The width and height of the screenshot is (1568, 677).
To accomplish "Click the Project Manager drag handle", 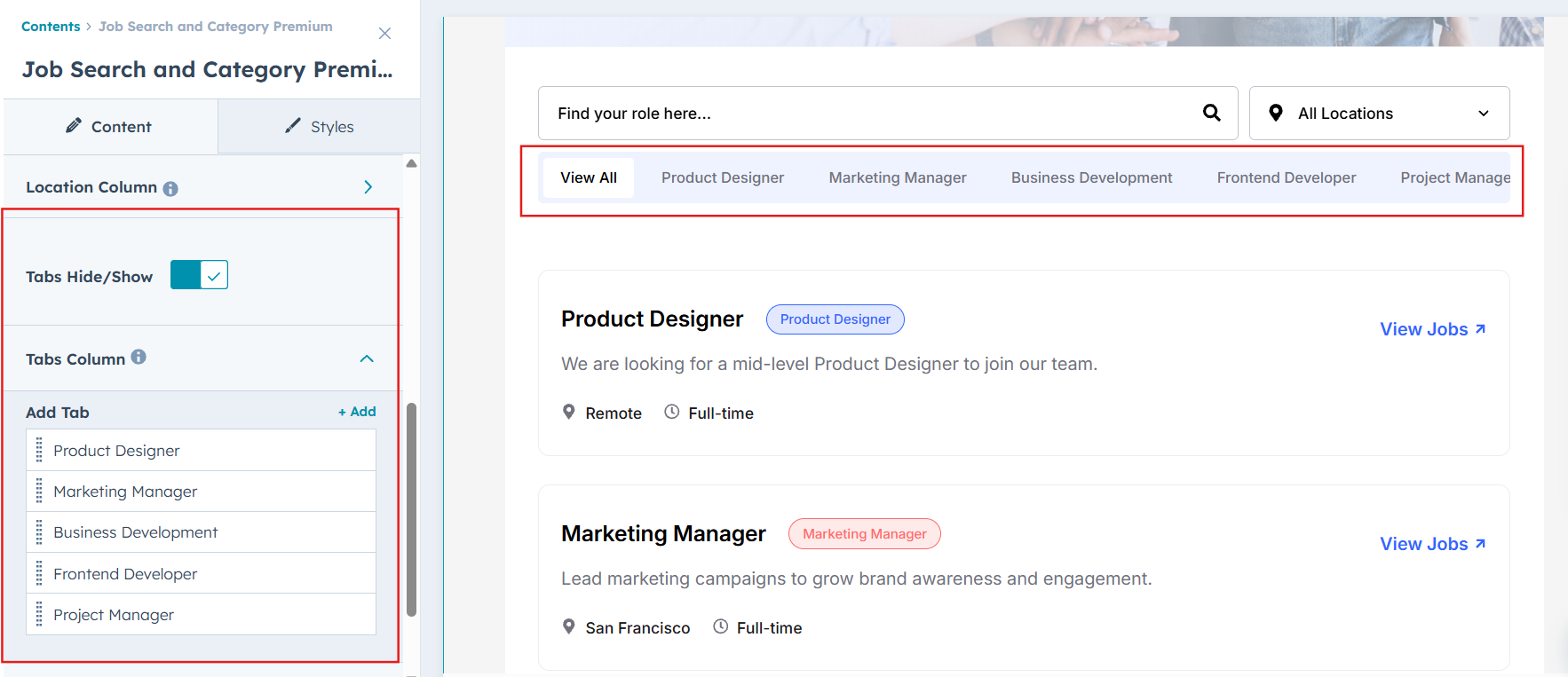I will point(39,615).
